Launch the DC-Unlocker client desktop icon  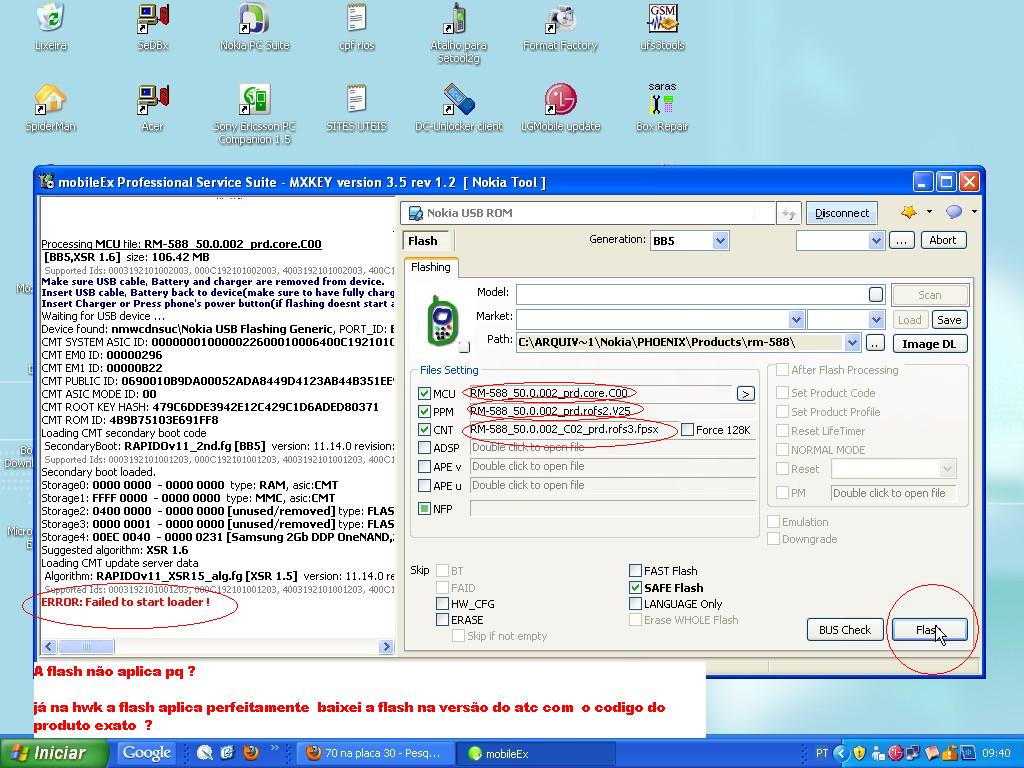point(458,108)
